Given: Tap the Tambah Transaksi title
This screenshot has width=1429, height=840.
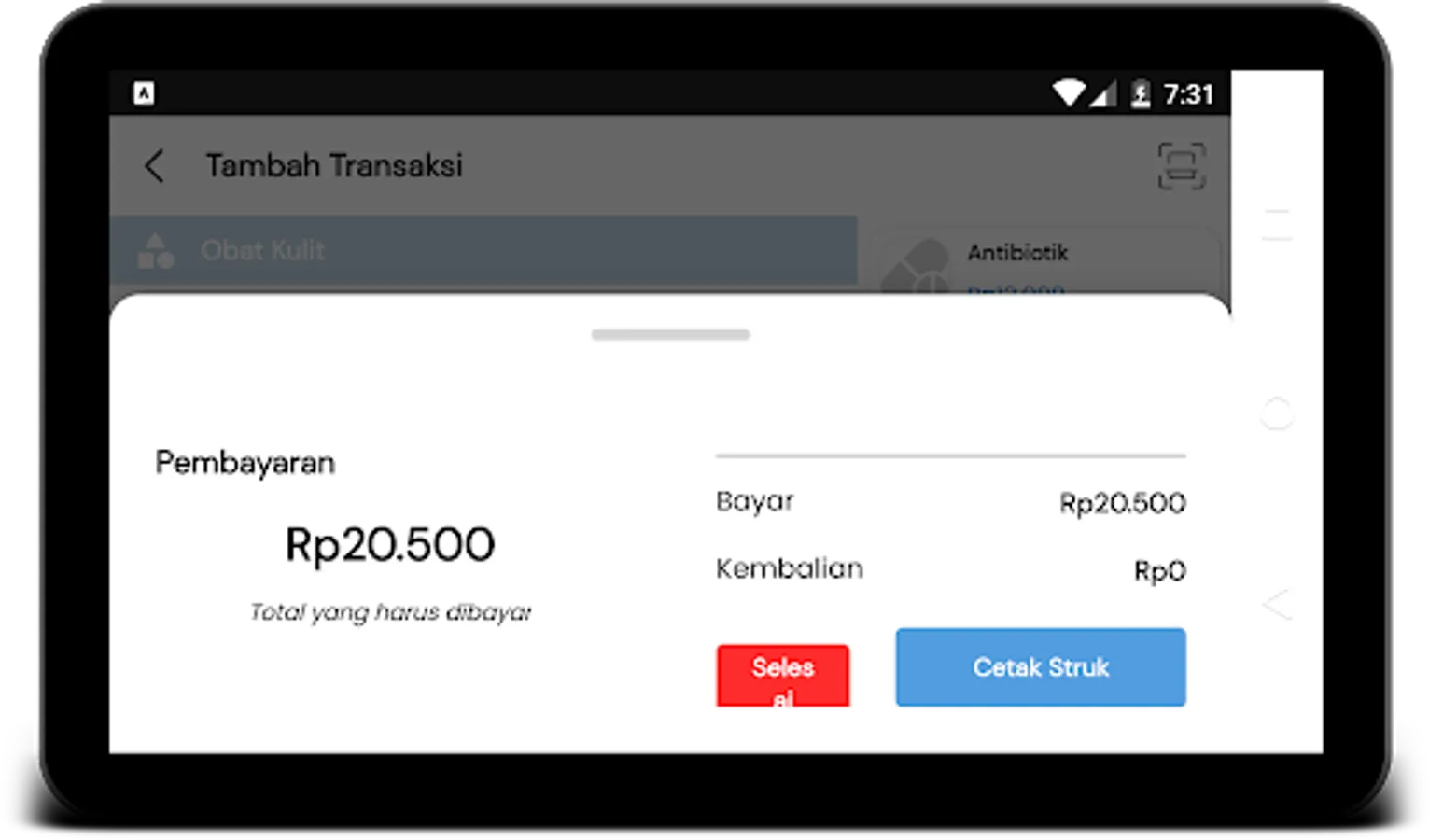Looking at the screenshot, I should click(x=334, y=166).
